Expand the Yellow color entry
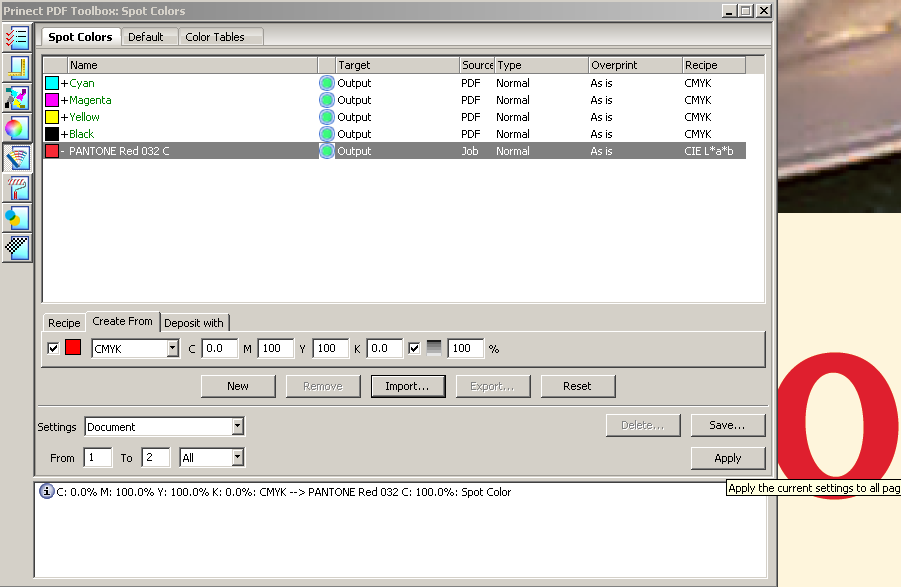901x587 pixels. (64, 117)
